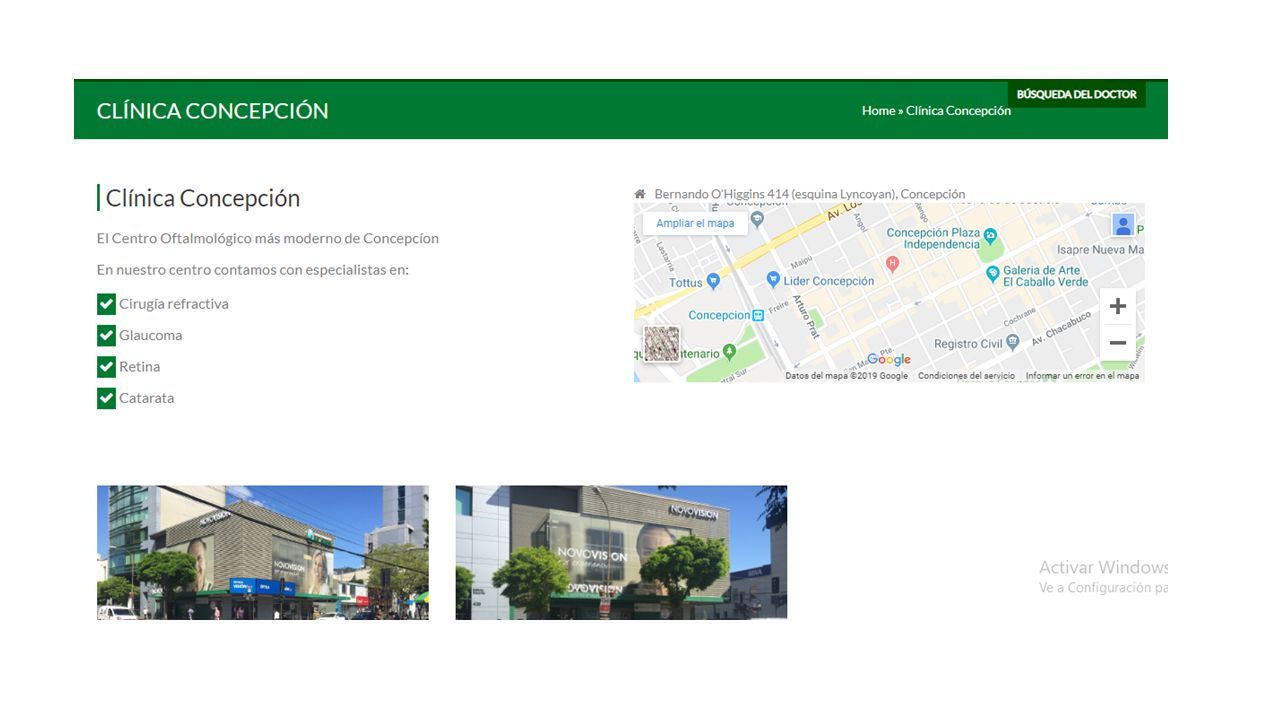This screenshot has height=720, width=1280.
Task: Click the En nuestro centro contamos sentence
Action: point(253,270)
